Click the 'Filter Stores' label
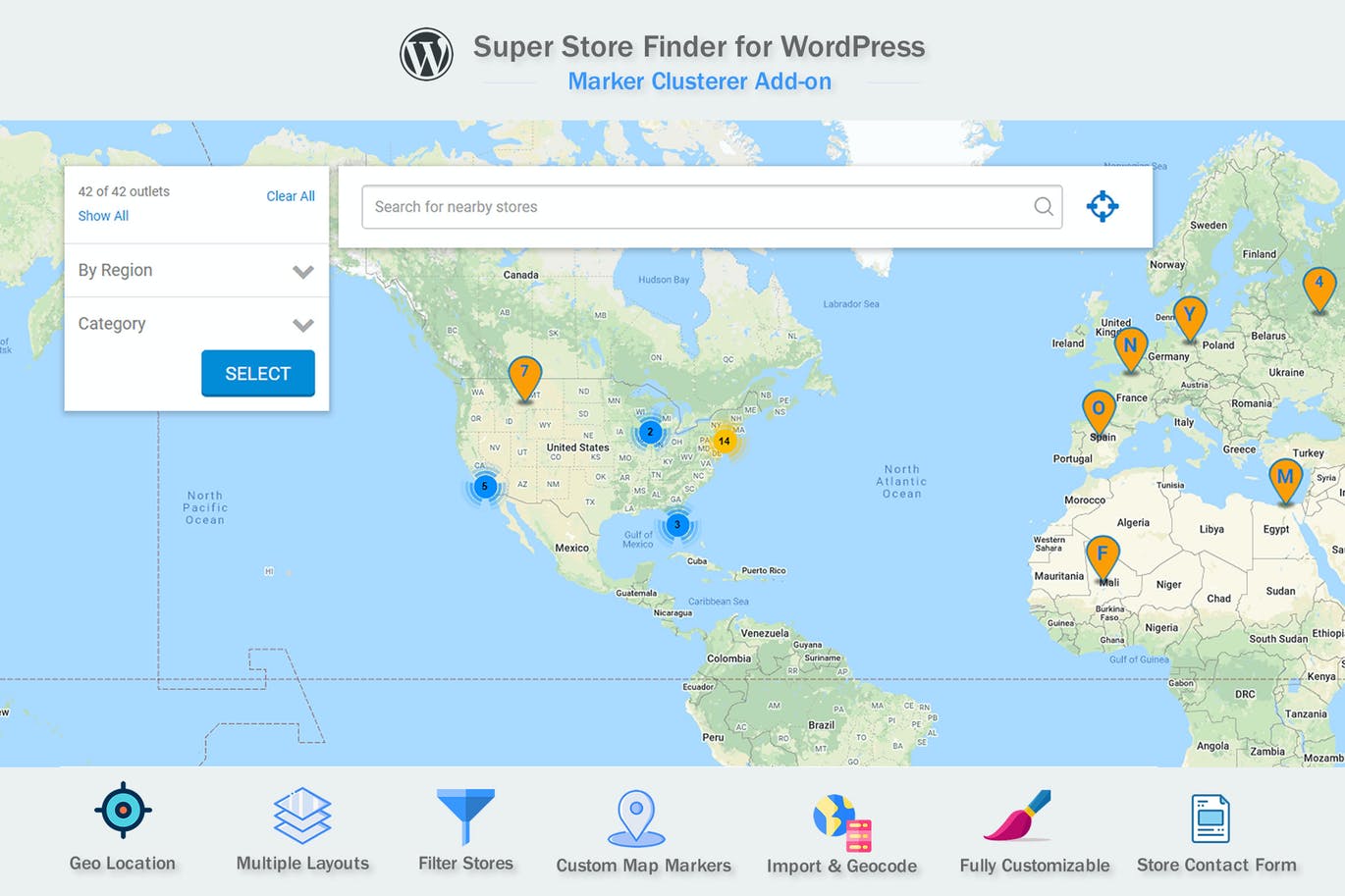 466,864
